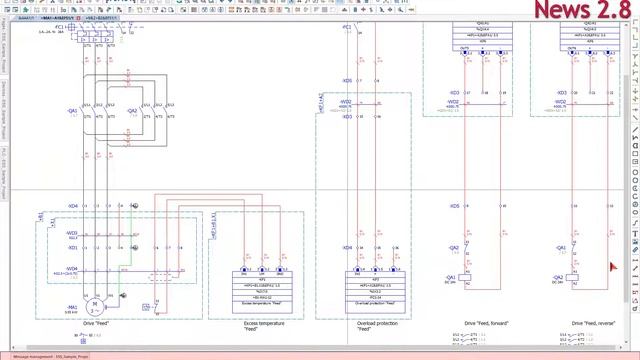Select the QA2 coil rectangle under Drive reverse
Viewport: 640px width, 360px height.
pyautogui.click(x=572, y=278)
